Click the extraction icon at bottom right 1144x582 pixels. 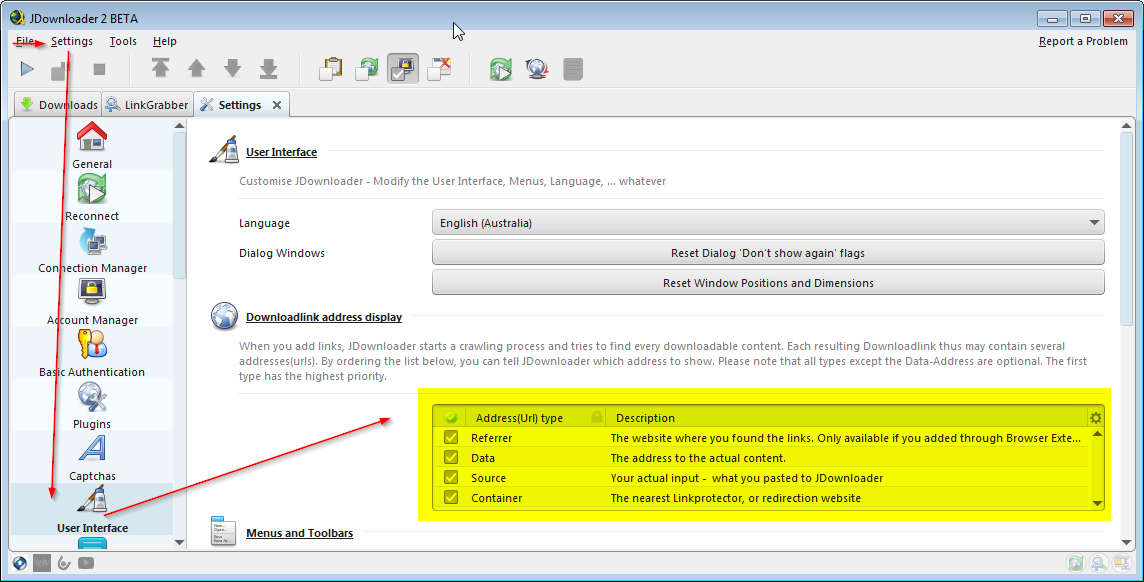pyautogui.click(x=1121, y=562)
